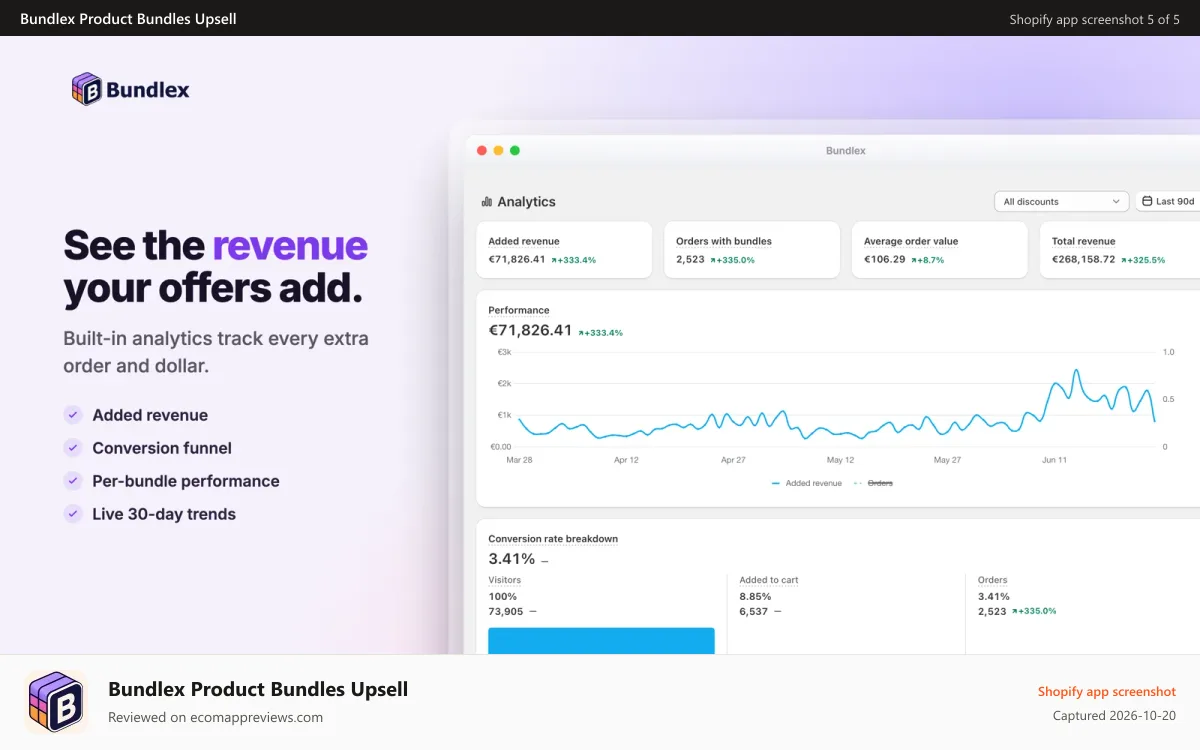Open the All discounts dropdown
The width and height of the screenshot is (1200, 750).
pyautogui.click(x=1061, y=201)
